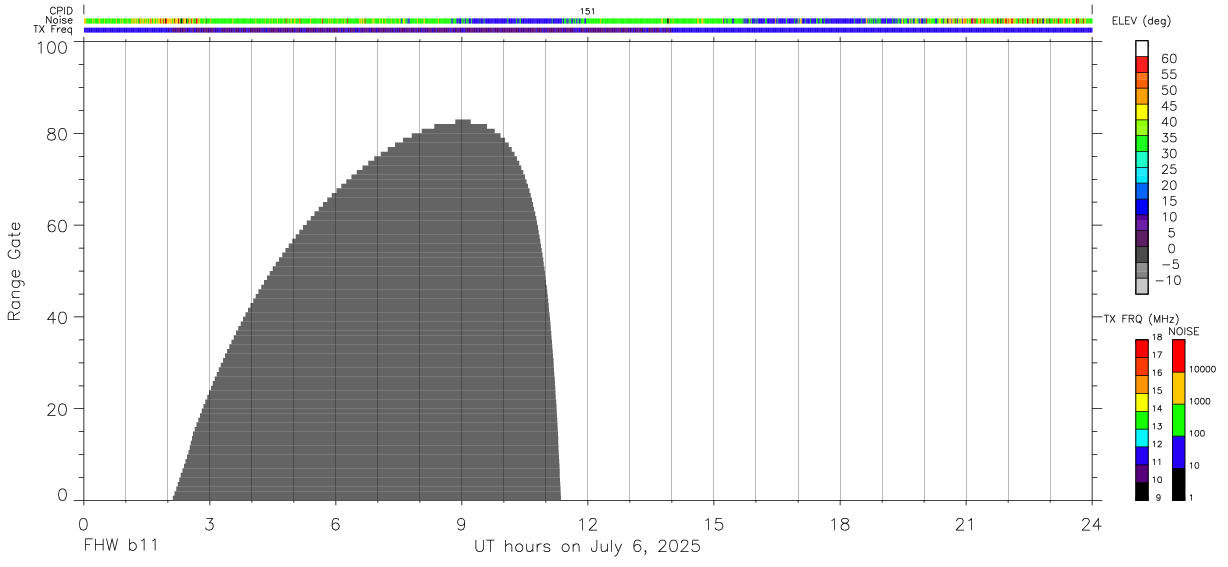Click the x-axis tick label "12"
The height and width of the screenshot is (567, 1228).
pyautogui.click(x=587, y=525)
